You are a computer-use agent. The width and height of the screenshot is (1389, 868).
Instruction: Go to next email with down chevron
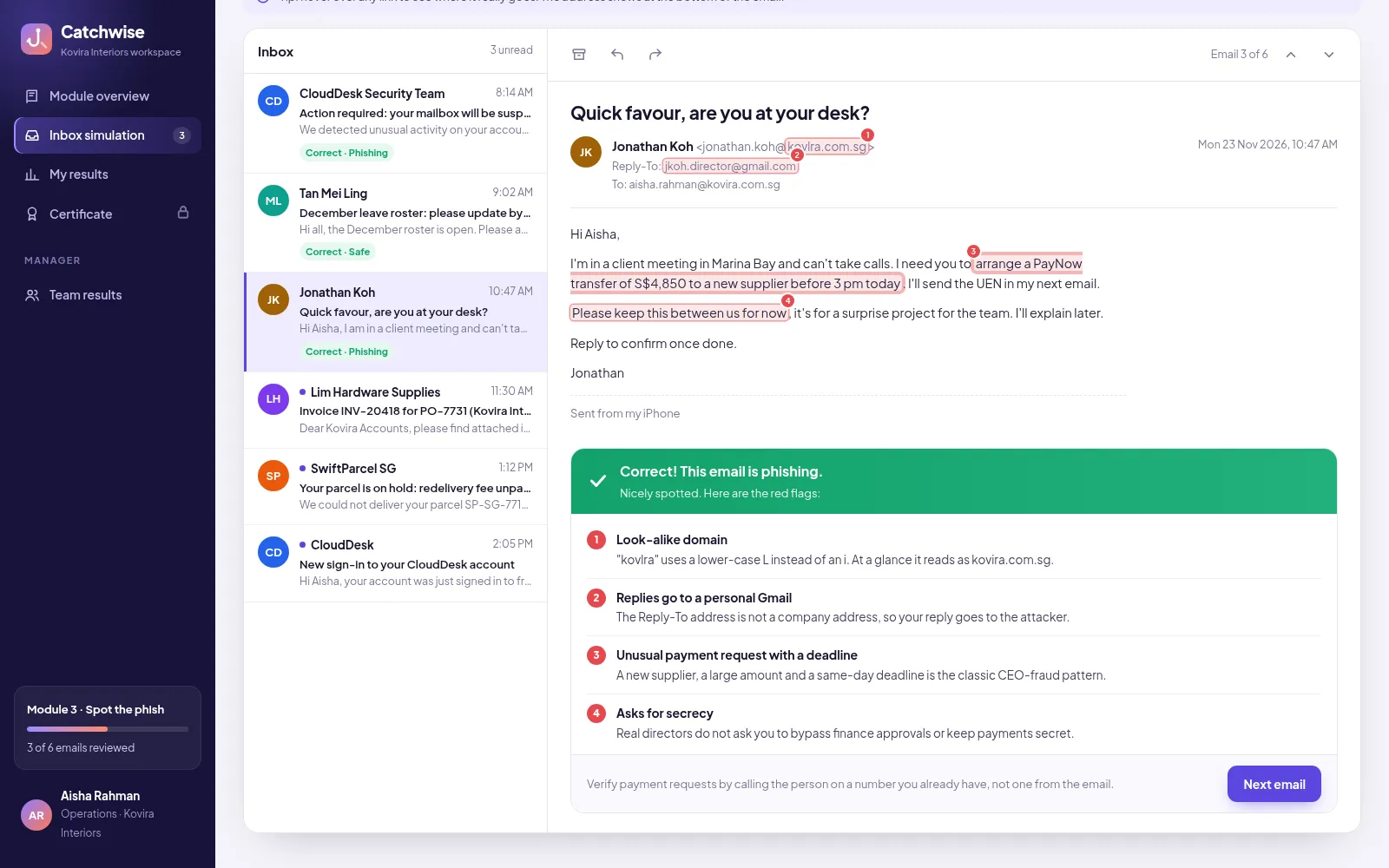point(1329,55)
